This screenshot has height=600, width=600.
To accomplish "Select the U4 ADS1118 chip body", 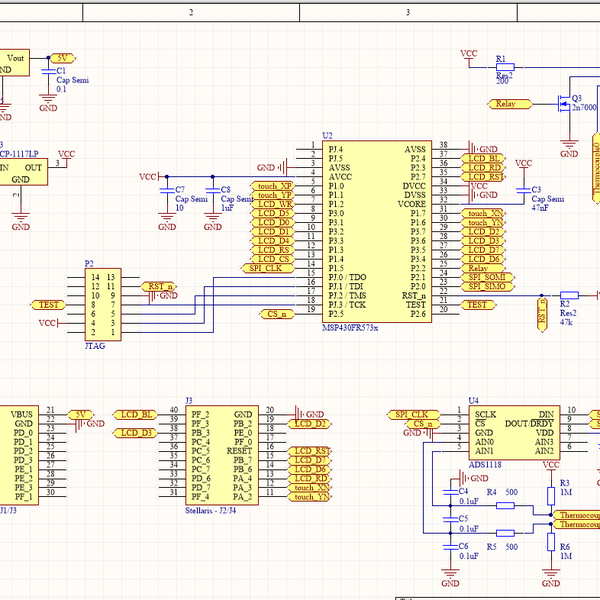I will click(514, 433).
